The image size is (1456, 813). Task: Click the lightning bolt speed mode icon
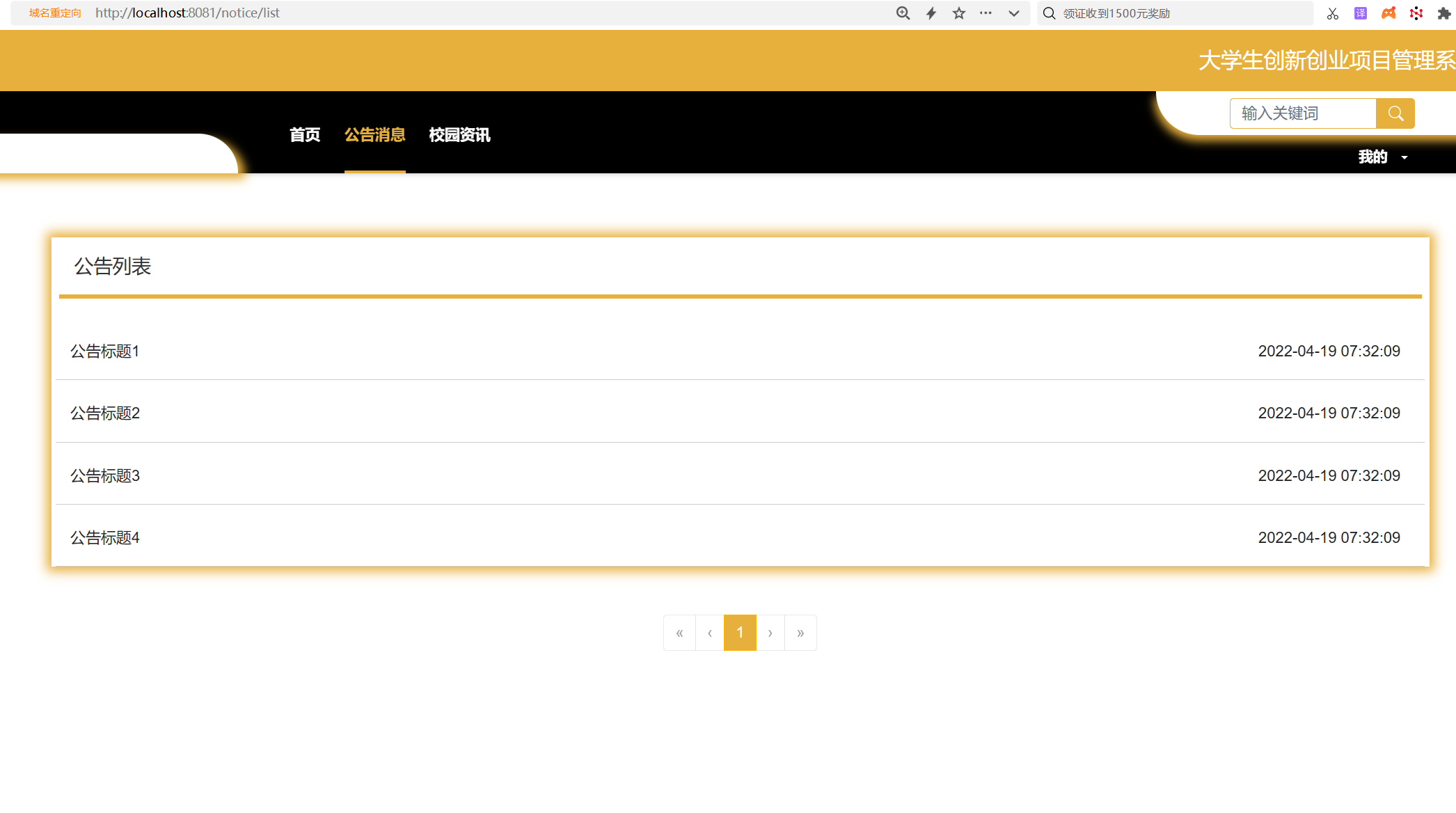tap(931, 13)
